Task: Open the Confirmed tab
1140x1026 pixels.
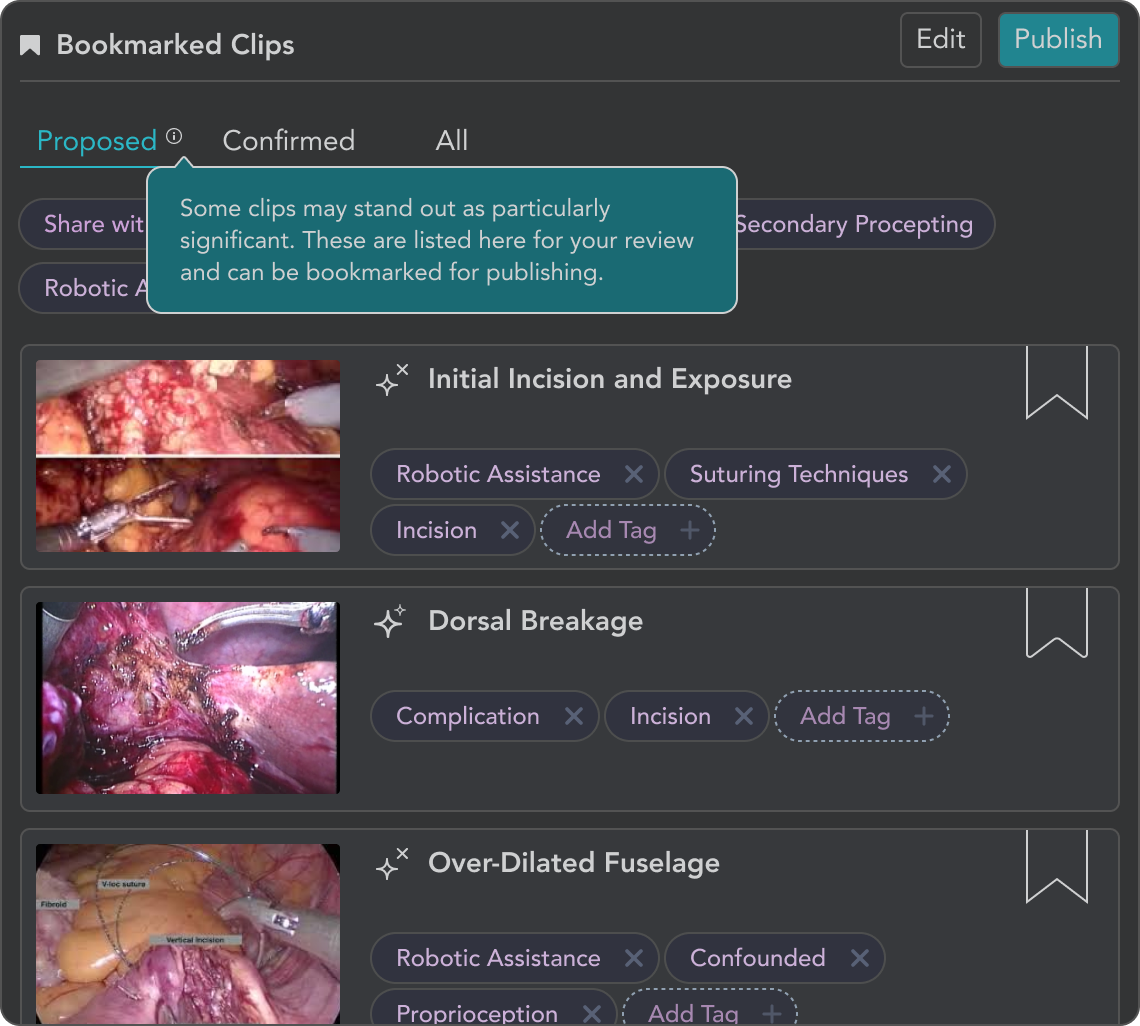Action: pyautogui.click(x=289, y=140)
